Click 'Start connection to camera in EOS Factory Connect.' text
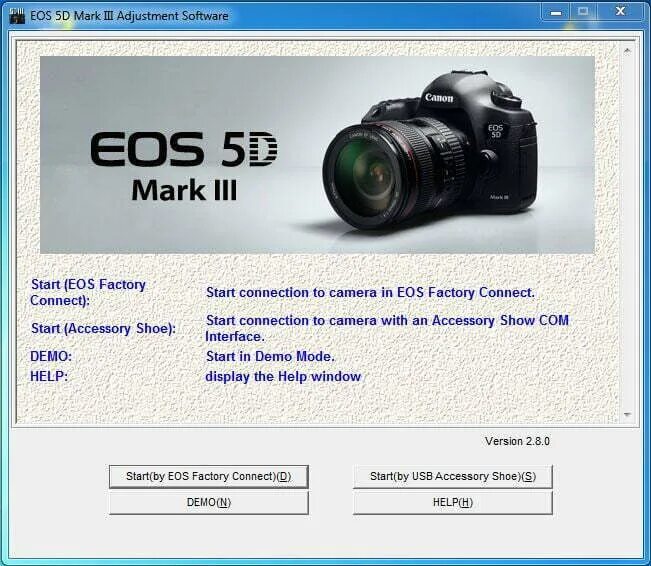This screenshot has width=651, height=566. click(370, 292)
